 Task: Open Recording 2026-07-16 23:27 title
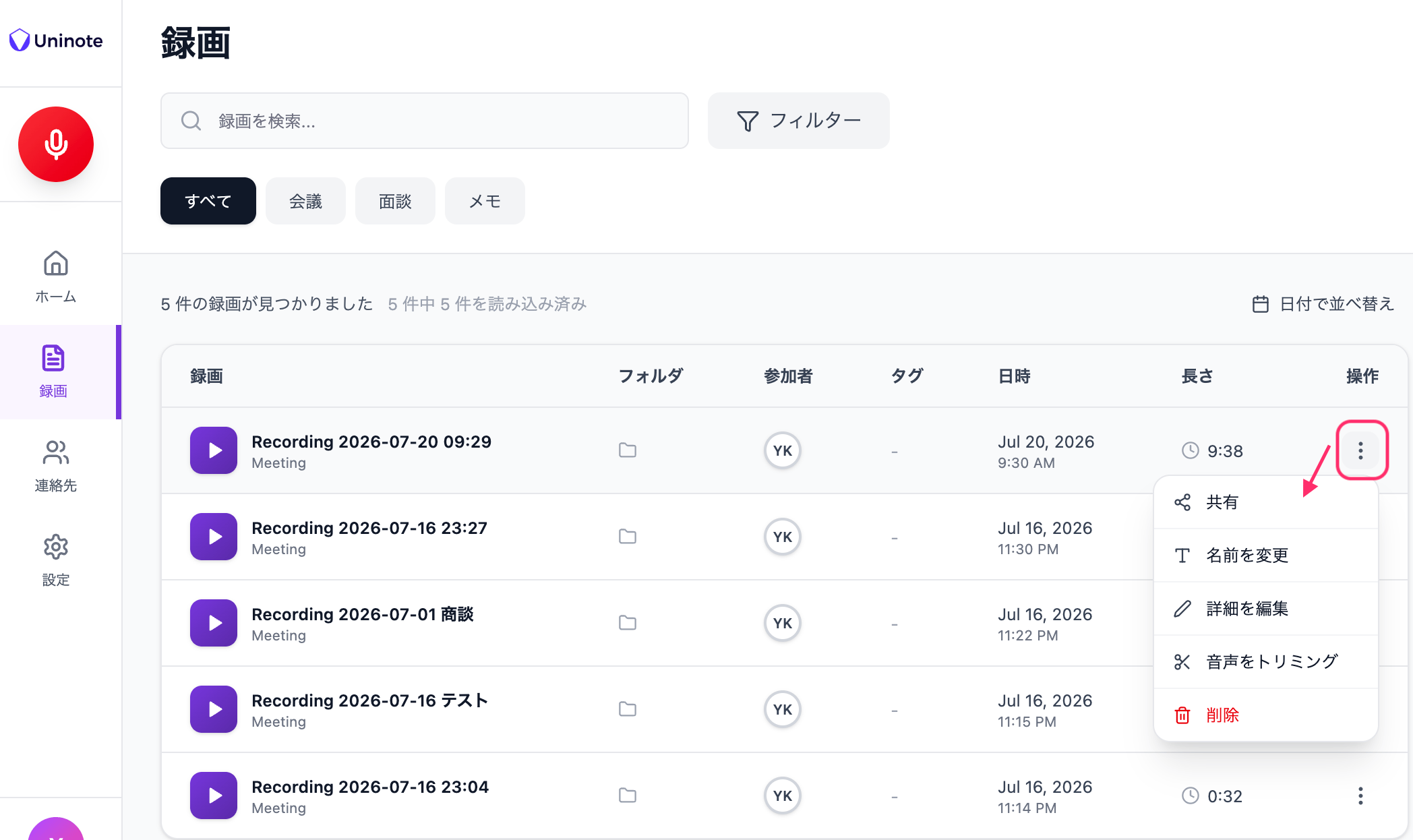[x=369, y=528]
